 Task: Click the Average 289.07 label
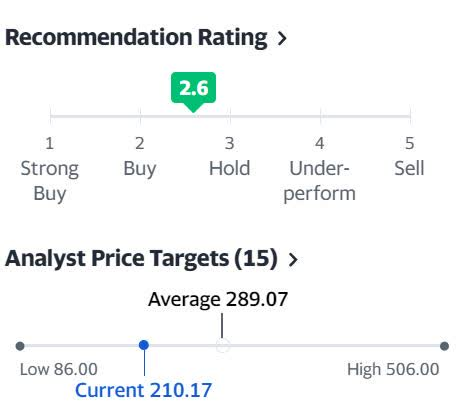pyautogui.click(x=218, y=299)
